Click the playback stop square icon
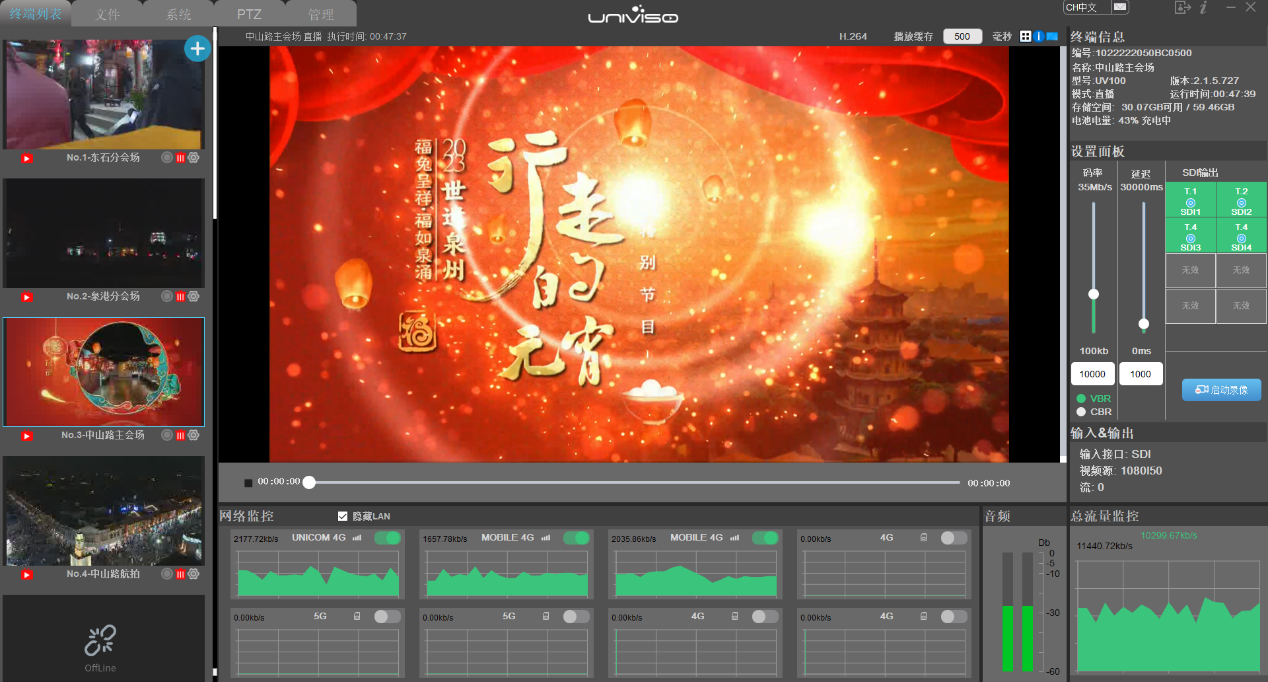This screenshot has width=1268, height=682. point(248,483)
